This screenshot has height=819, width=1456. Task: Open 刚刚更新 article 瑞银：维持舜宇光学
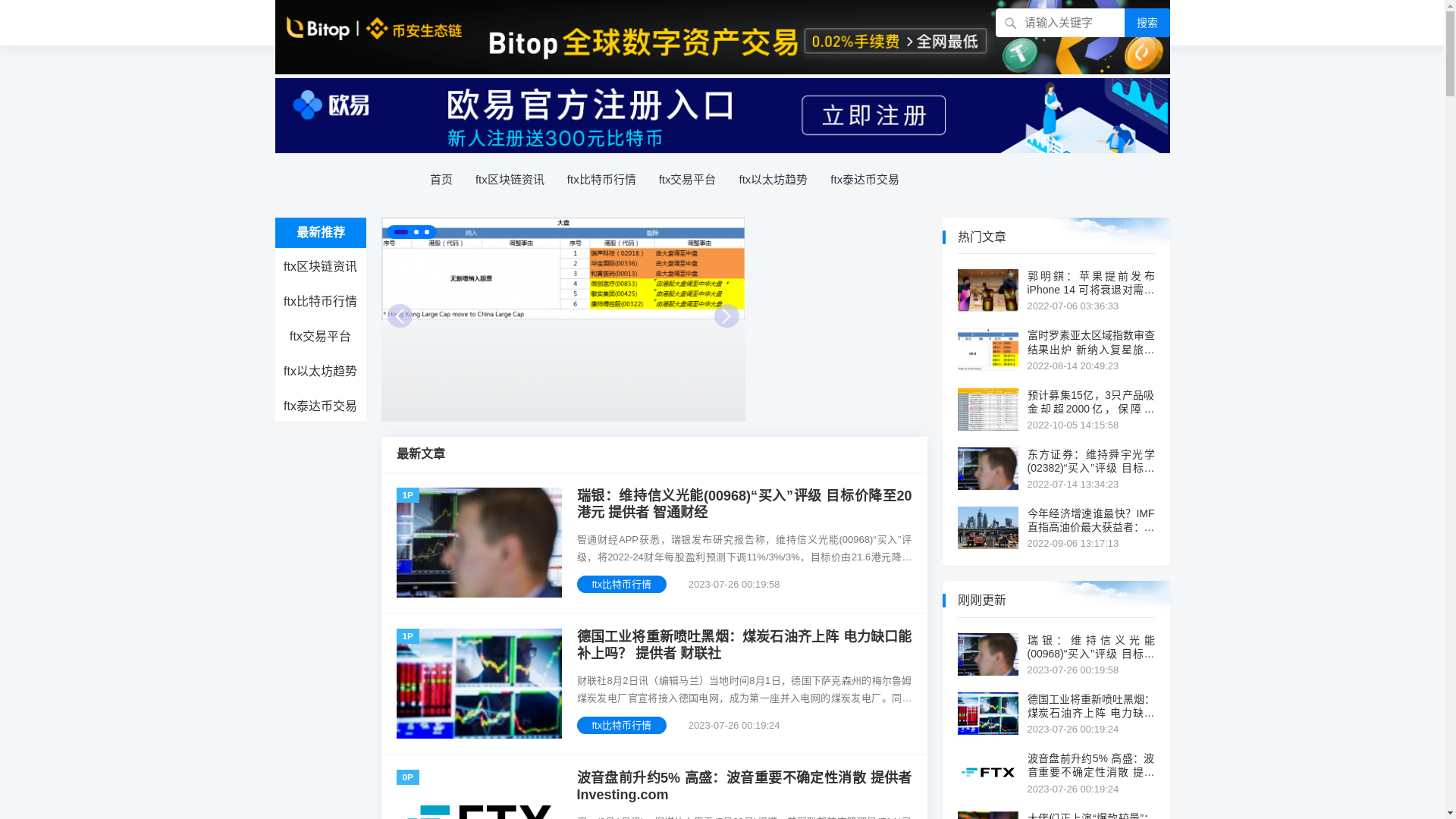click(1090, 647)
